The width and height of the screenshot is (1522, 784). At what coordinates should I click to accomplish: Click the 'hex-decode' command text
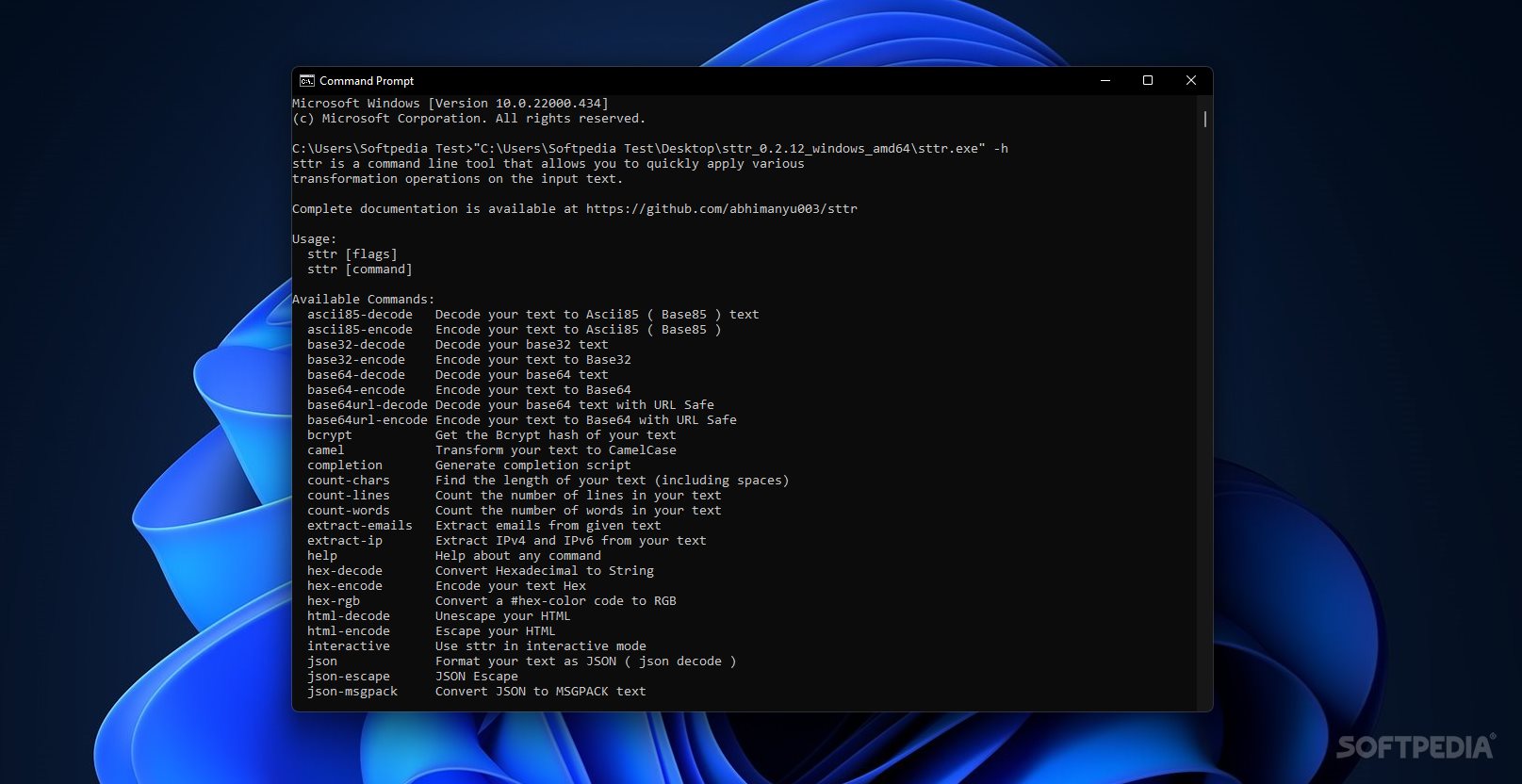click(x=345, y=571)
